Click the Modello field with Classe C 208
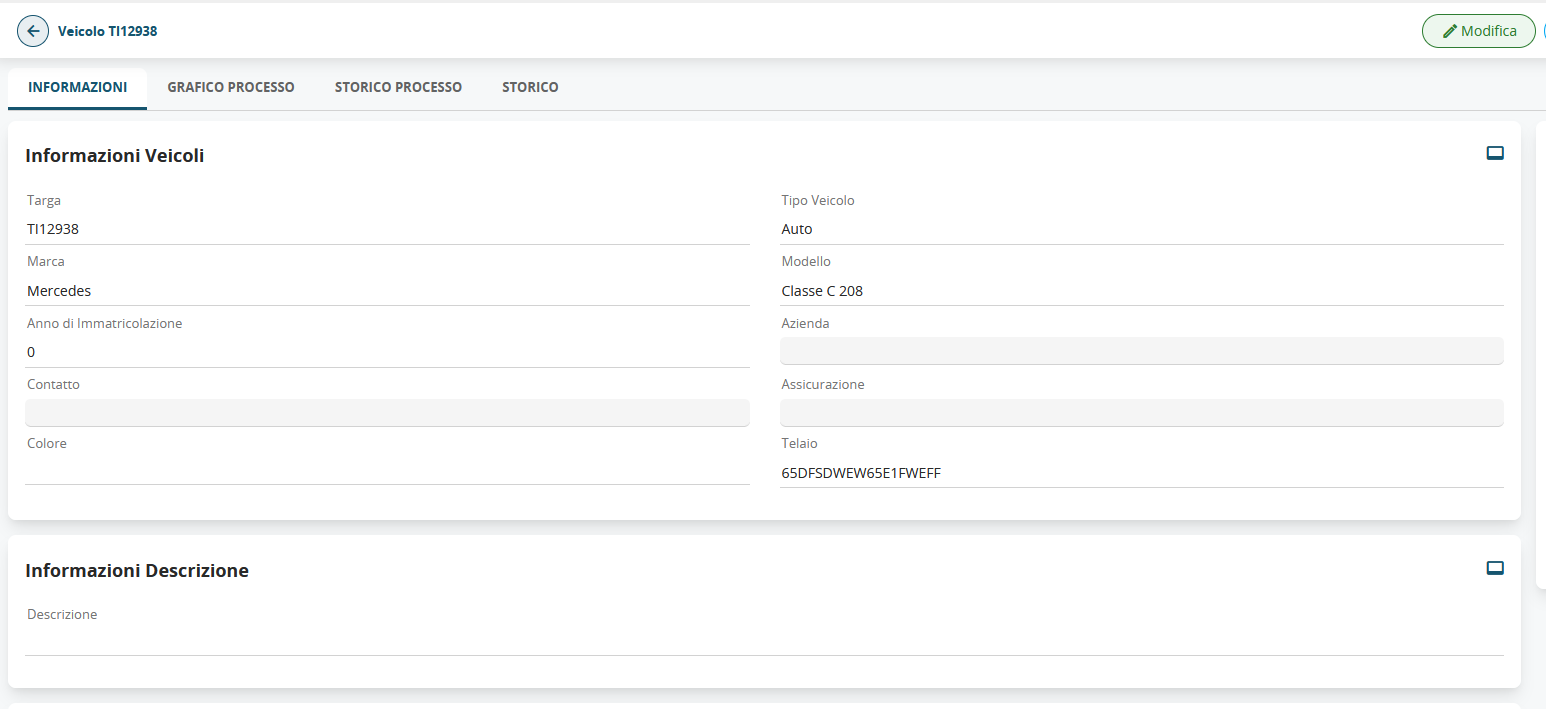The image size is (1546, 709). tap(1141, 291)
